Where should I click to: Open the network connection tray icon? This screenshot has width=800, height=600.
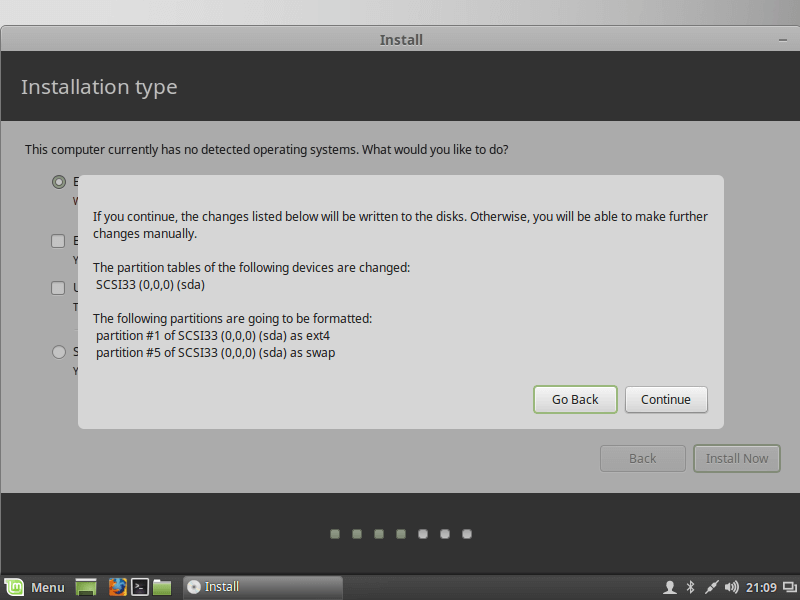(711, 587)
